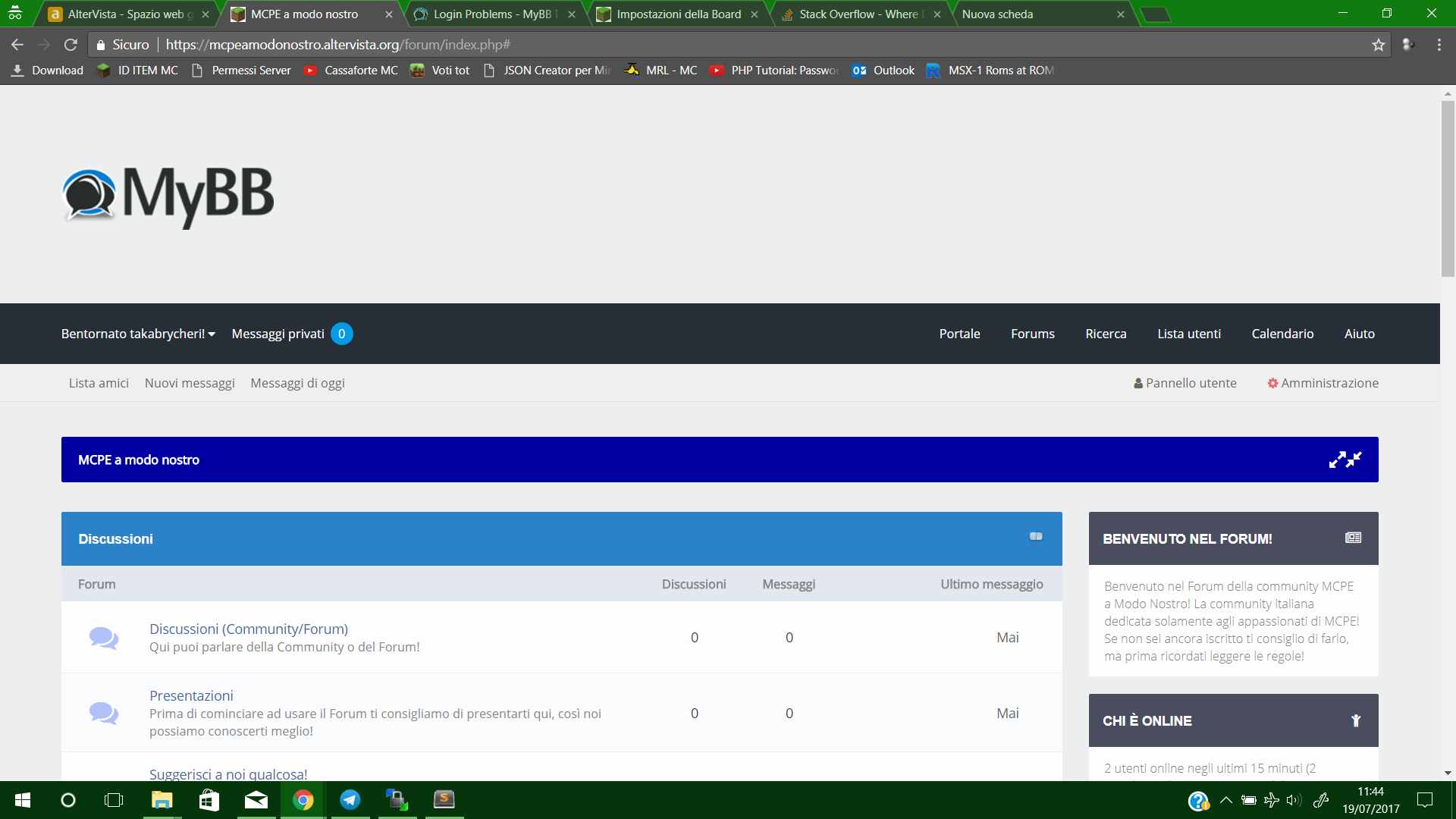The width and height of the screenshot is (1456, 819).
Task: Go to Portale in the nav bar
Action: pyautogui.click(x=959, y=334)
